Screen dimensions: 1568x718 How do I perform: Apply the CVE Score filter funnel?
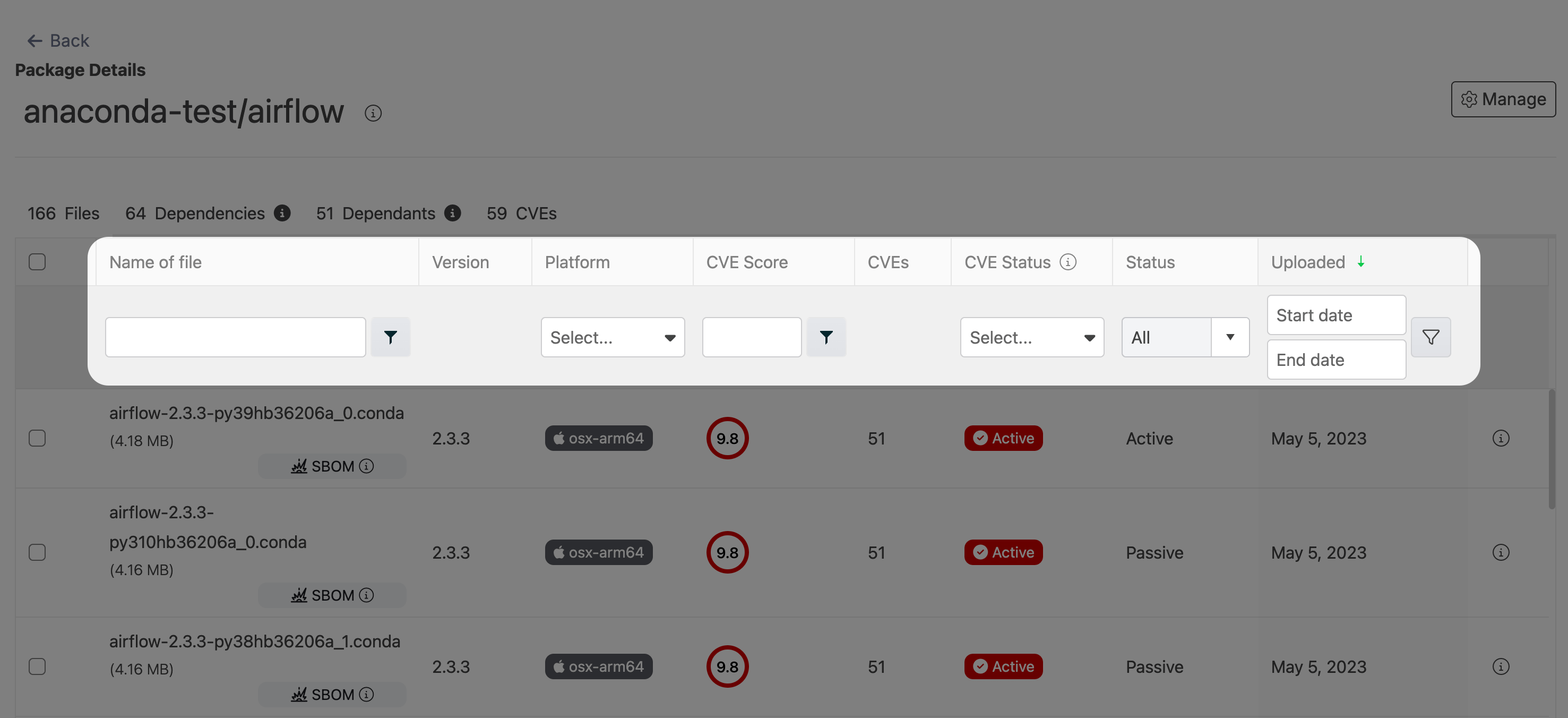coord(826,337)
